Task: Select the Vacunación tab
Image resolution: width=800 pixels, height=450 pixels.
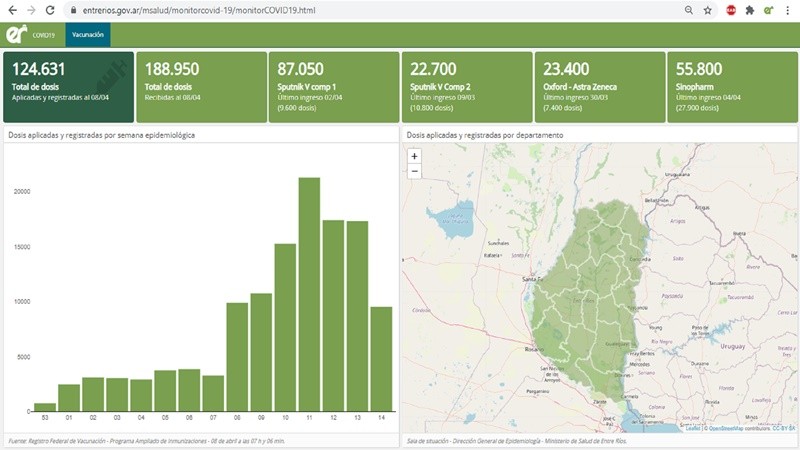Action: [x=88, y=34]
